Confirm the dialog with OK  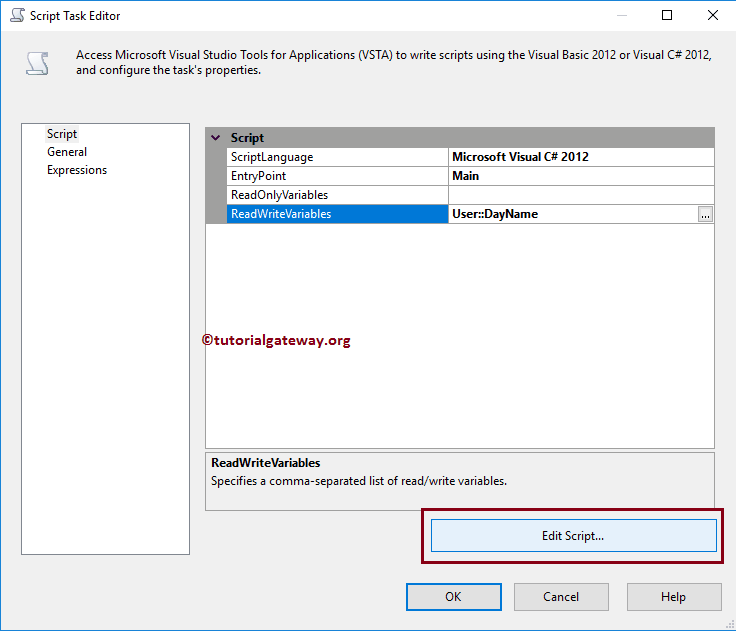453,597
